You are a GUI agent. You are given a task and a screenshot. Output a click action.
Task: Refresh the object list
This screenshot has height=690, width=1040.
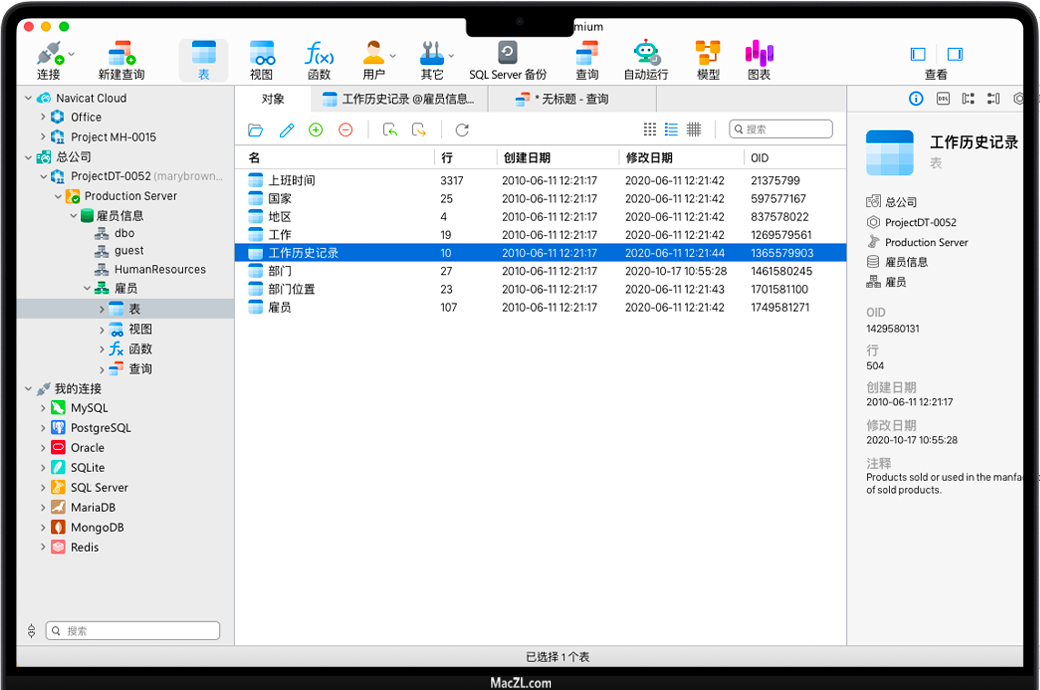(462, 130)
